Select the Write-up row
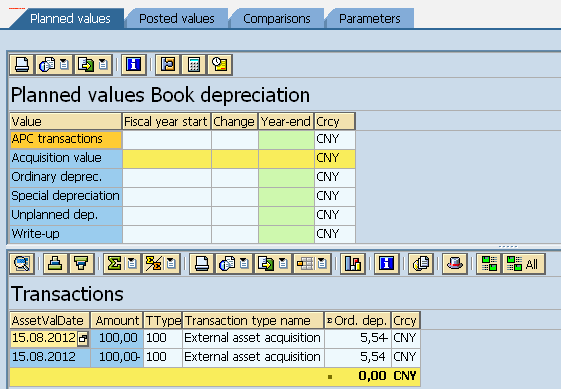Image resolution: width=561 pixels, height=389 pixels. pyautogui.click(x=65, y=234)
